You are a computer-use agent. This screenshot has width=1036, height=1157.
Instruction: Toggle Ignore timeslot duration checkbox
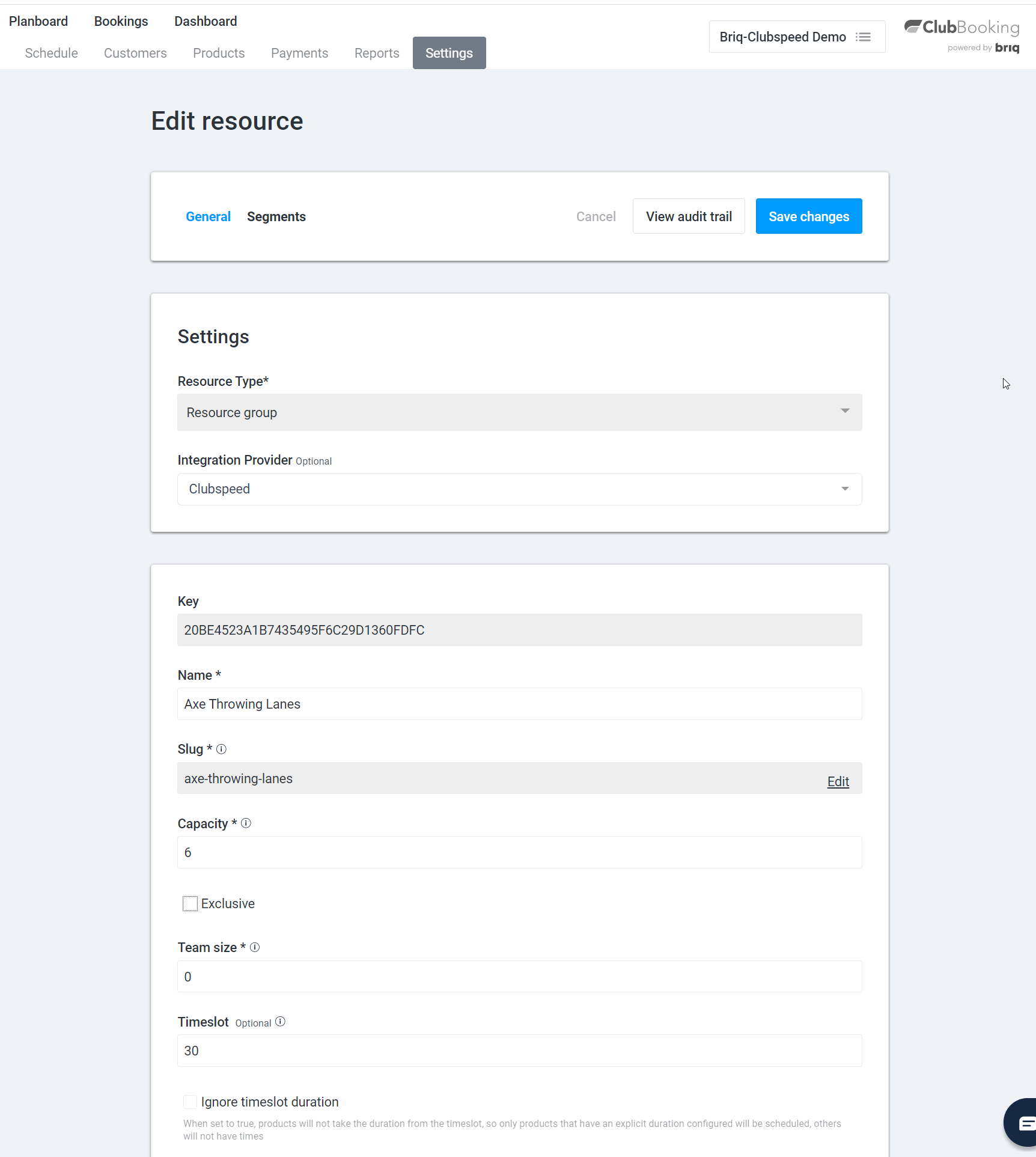(190, 1102)
